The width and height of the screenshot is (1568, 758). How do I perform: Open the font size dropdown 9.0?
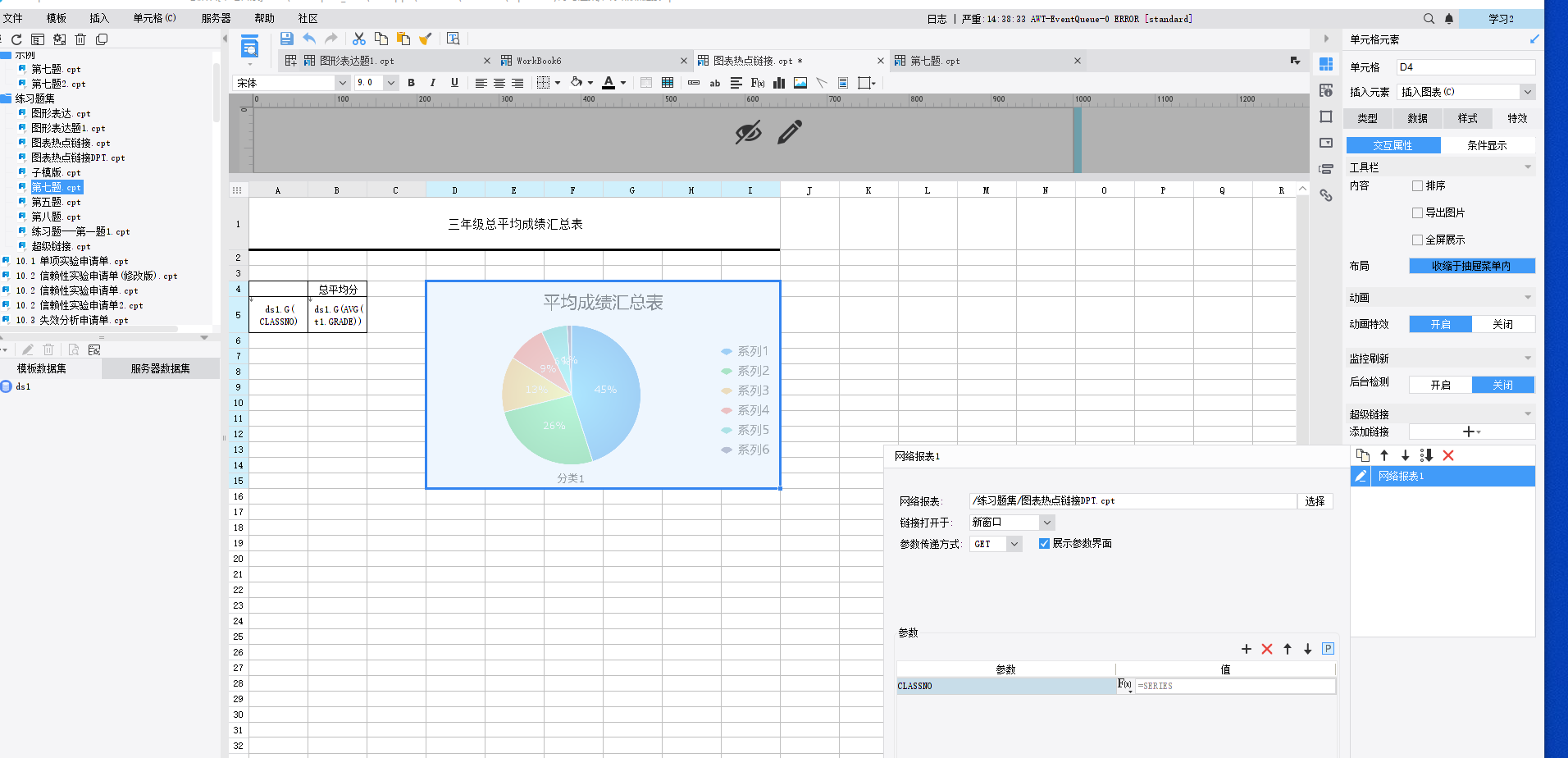tap(391, 83)
